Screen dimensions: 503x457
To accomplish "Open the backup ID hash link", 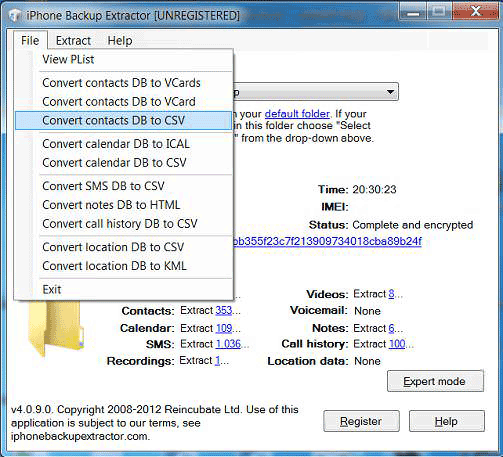I will pyautogui.click(x=327, y=241).
